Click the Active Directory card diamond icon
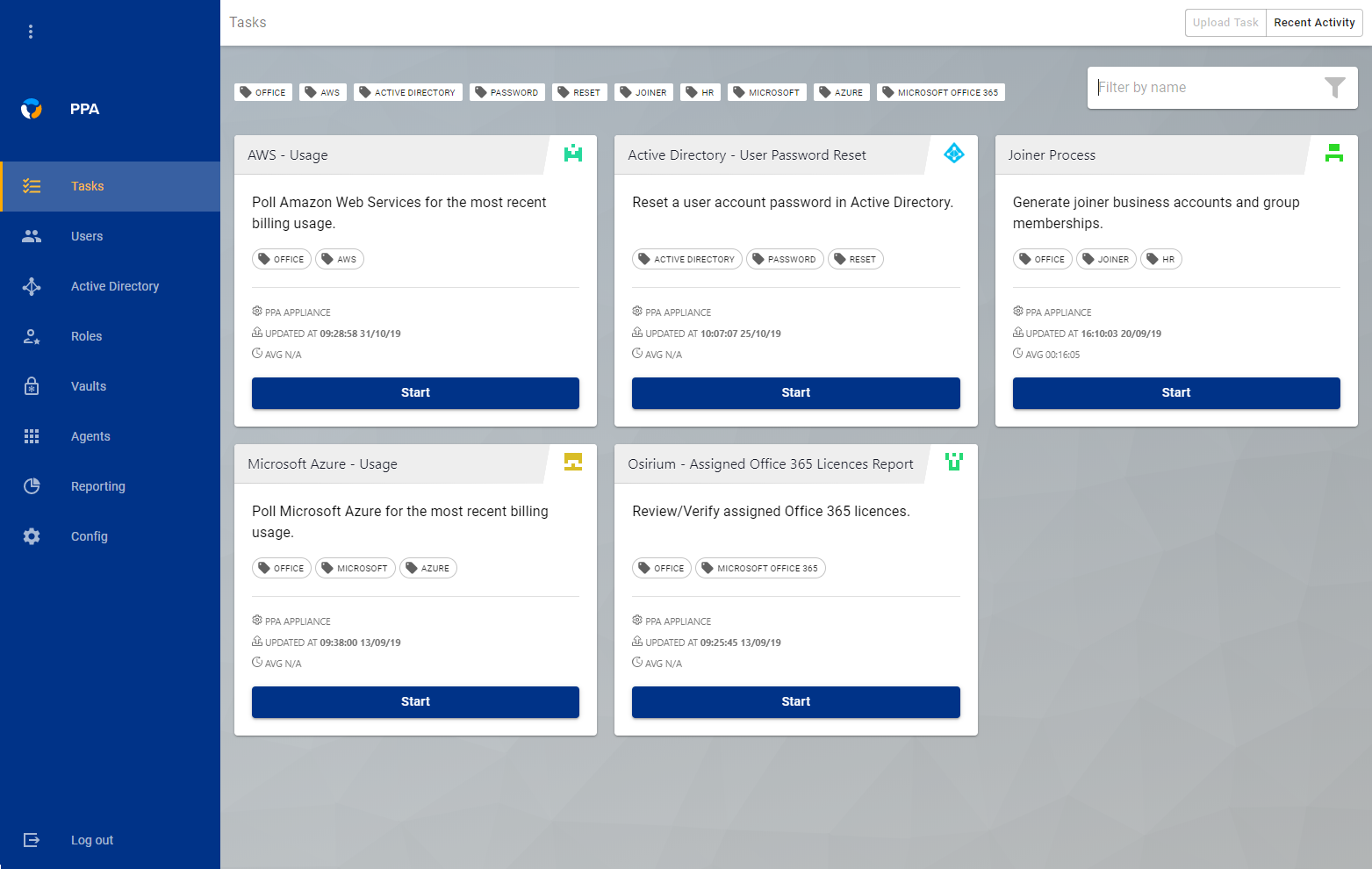This screenshot has width=1372, height=869. (954, 154)
